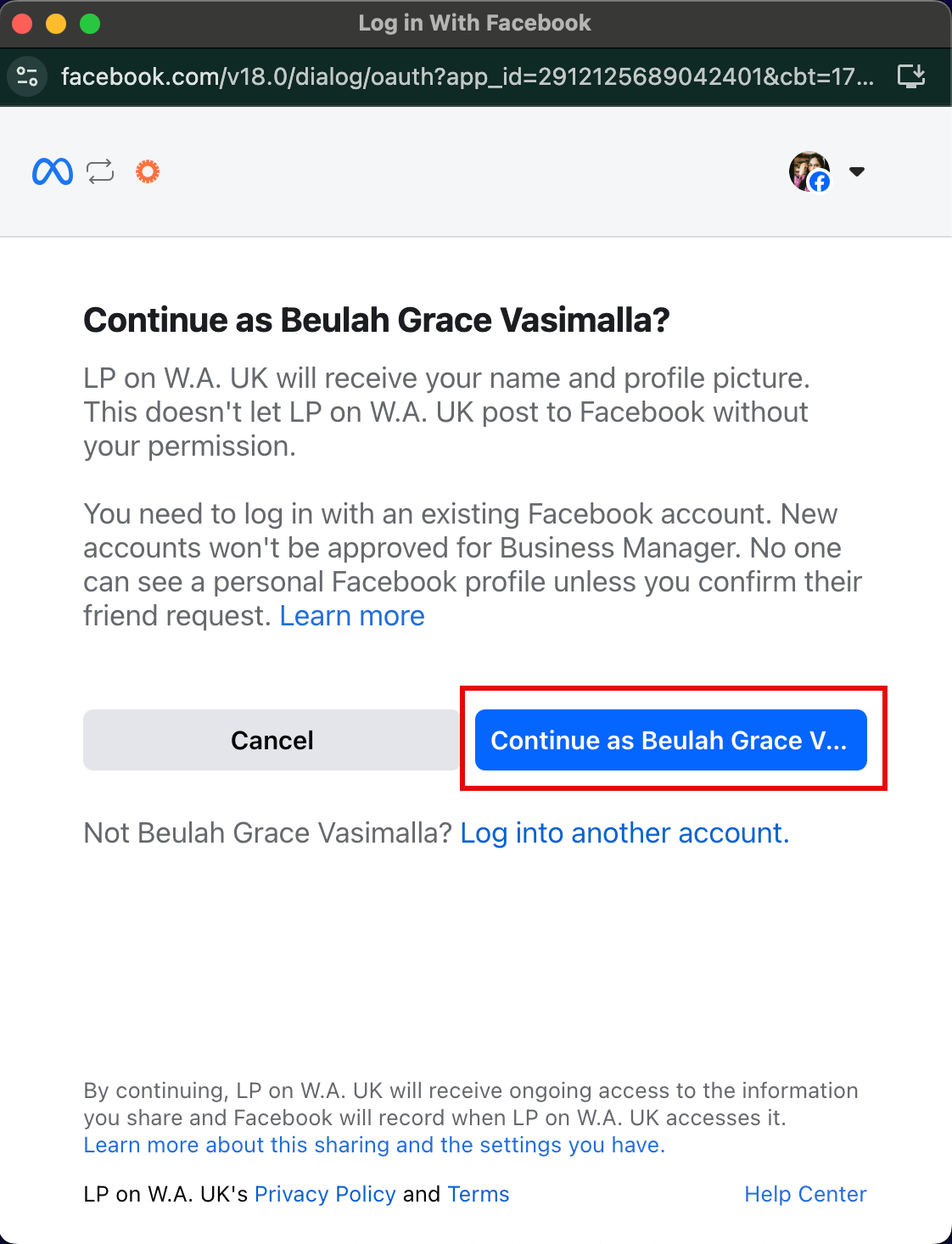
Task: Click the profile picture avatar
Action: point(809,171)
